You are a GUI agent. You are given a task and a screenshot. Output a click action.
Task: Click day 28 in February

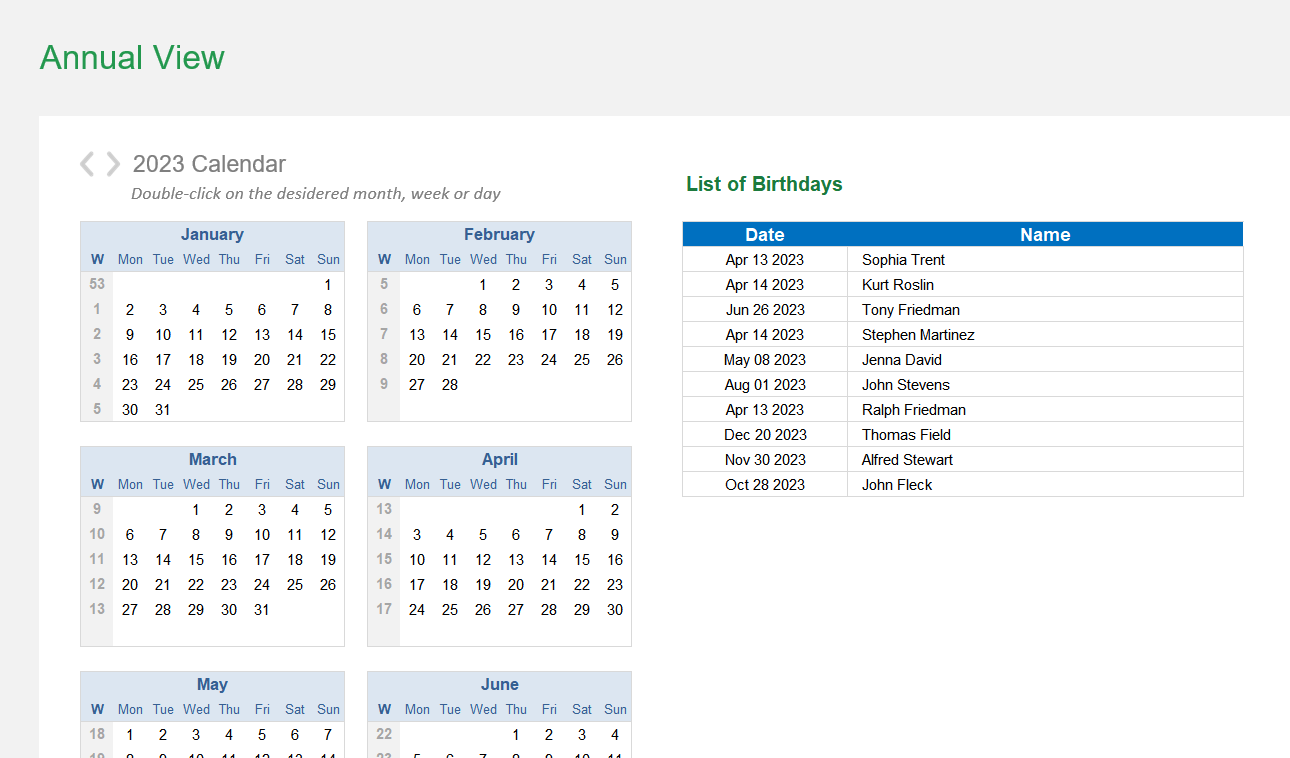tap(449, 384)
